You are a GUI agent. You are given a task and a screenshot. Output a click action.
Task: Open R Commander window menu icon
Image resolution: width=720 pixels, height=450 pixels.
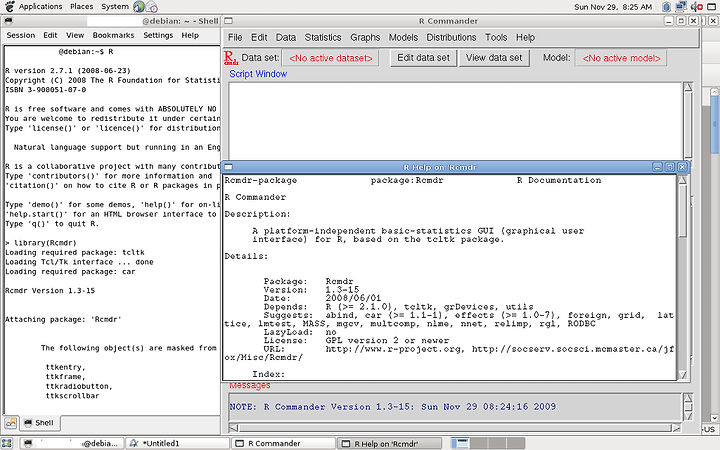click(x=228, y=21)
